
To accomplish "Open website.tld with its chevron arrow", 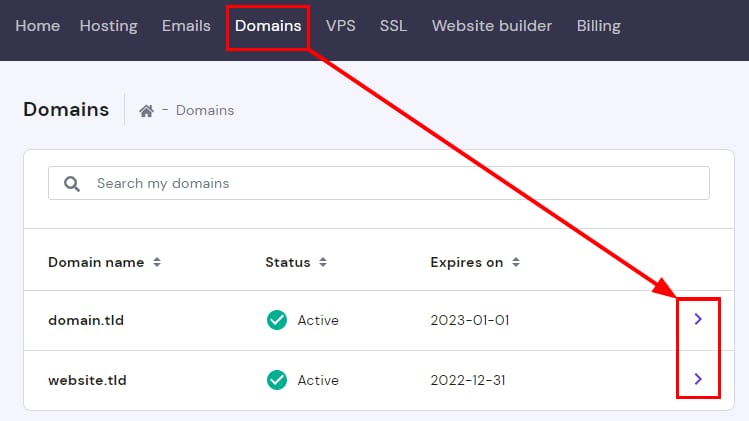I will click(698, 379).
